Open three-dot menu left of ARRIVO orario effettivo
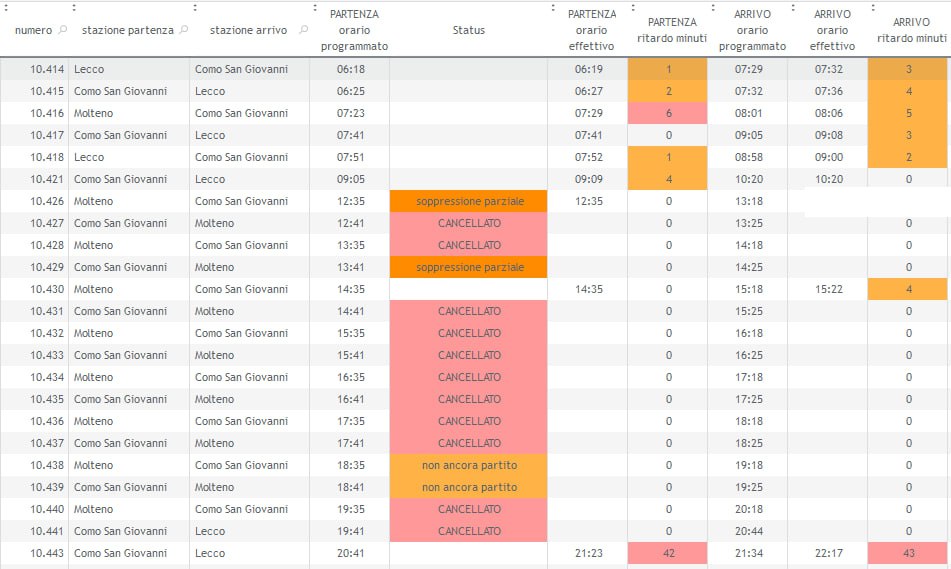 (x=792, y=8)
